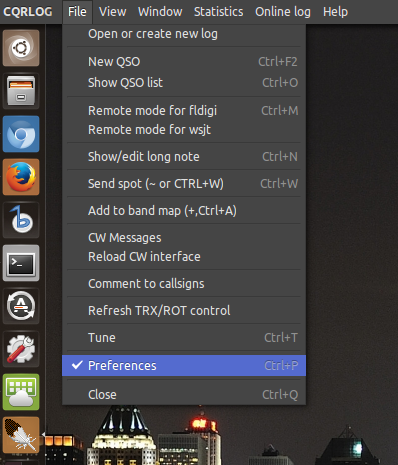Open the Online log menu

[283, 12]
